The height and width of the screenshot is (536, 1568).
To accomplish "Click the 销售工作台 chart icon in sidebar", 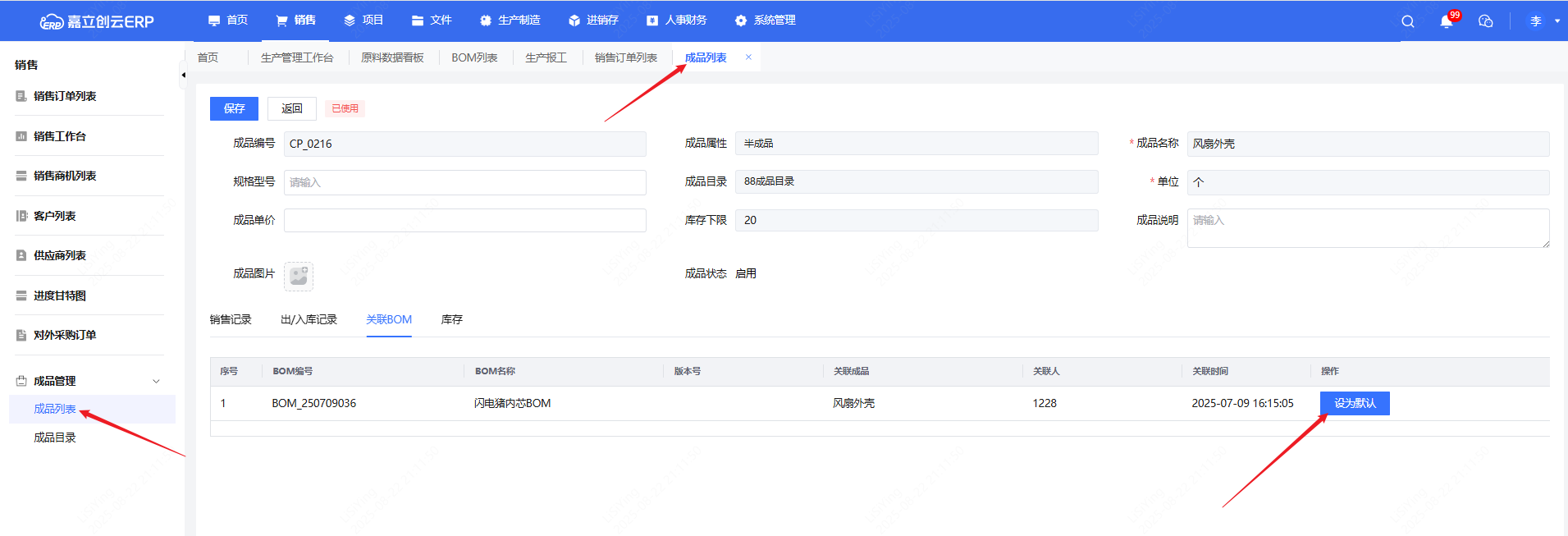I will [x=21, y=136].
